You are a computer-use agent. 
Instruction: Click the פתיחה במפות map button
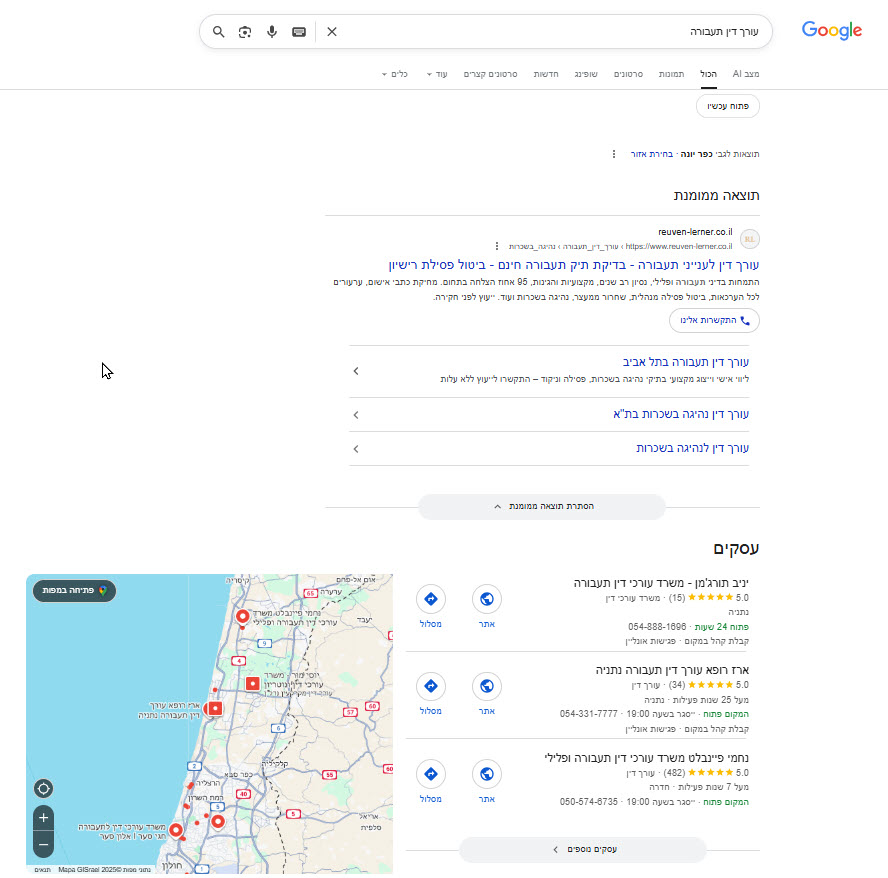click(74, 590)
